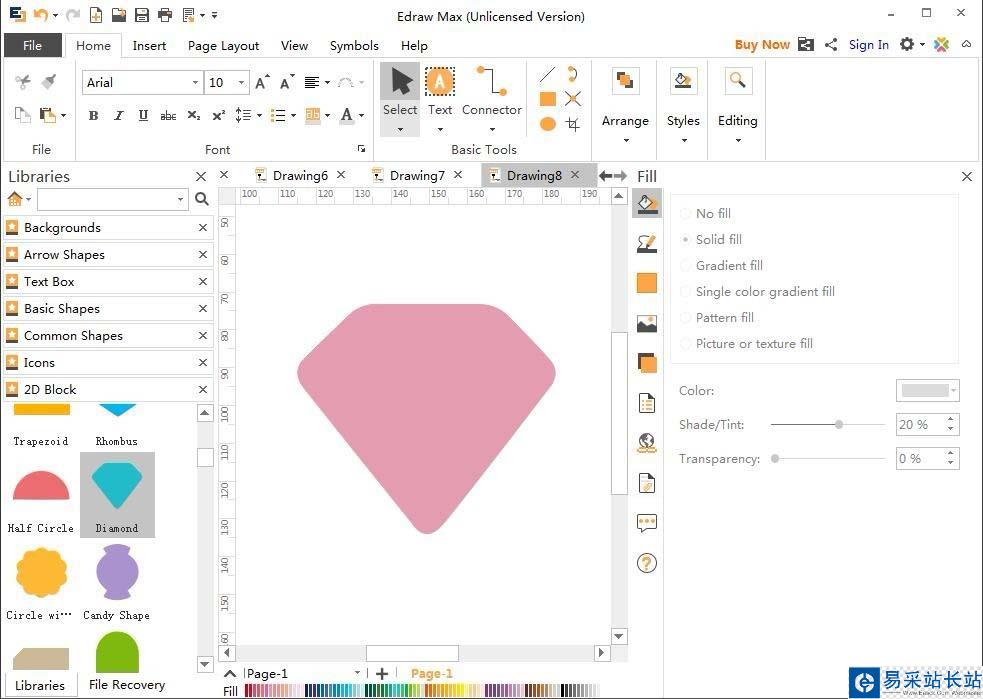
Task: Click the Shade/Tint slider handle
Action: (x=839, y=425)
